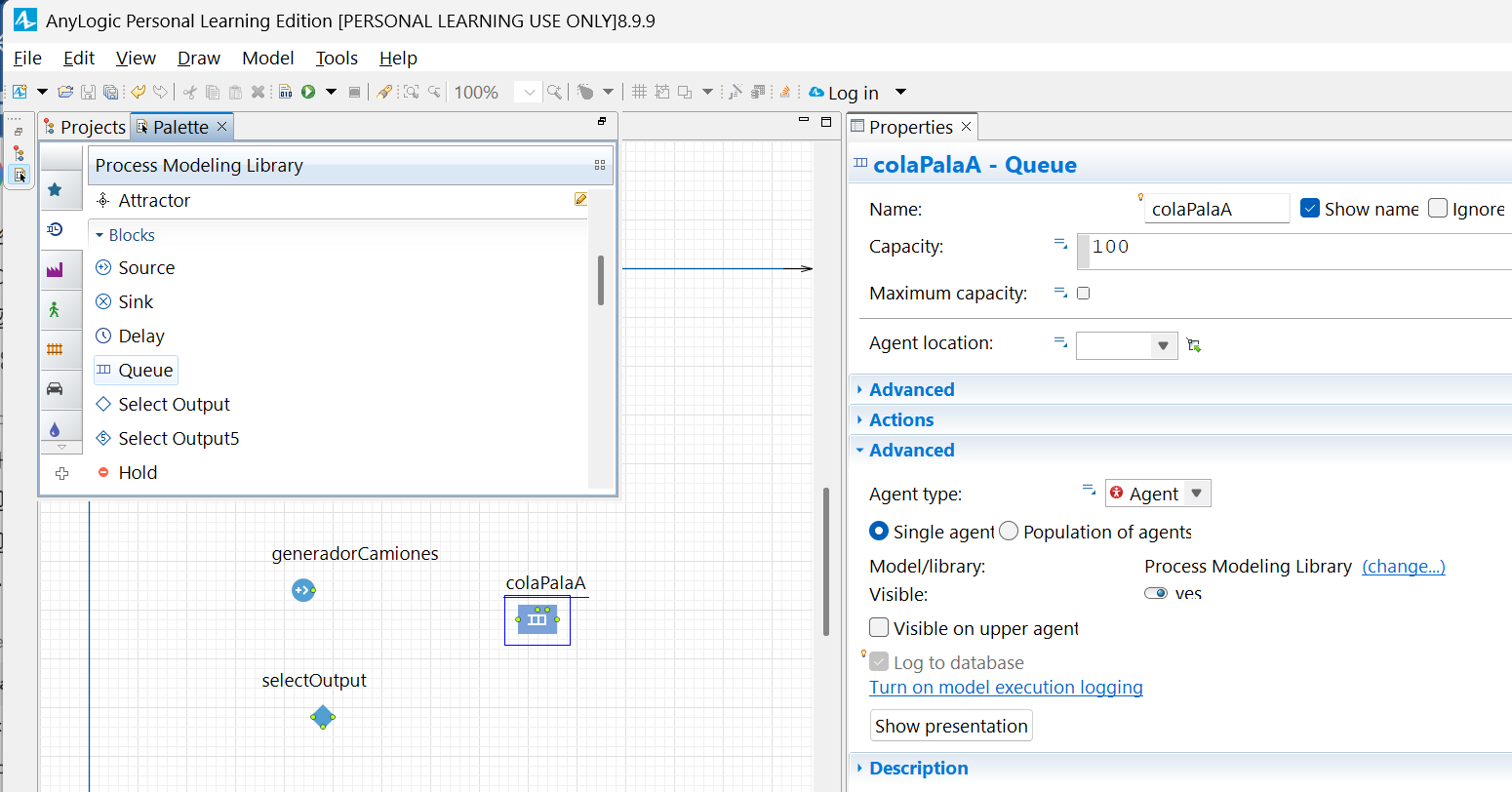The image size is (1512, 792).
Task: Enable the Maximum capacity checkbox
Action: 1083,293
